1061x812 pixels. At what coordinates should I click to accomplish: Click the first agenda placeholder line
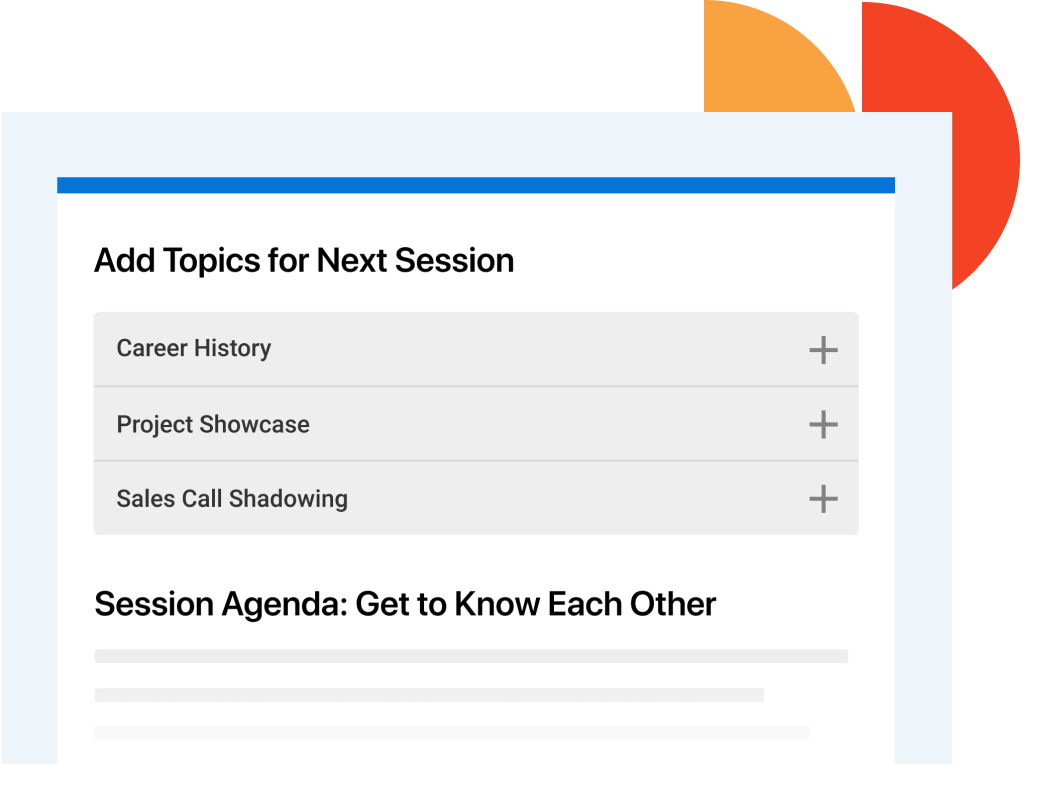471,656
